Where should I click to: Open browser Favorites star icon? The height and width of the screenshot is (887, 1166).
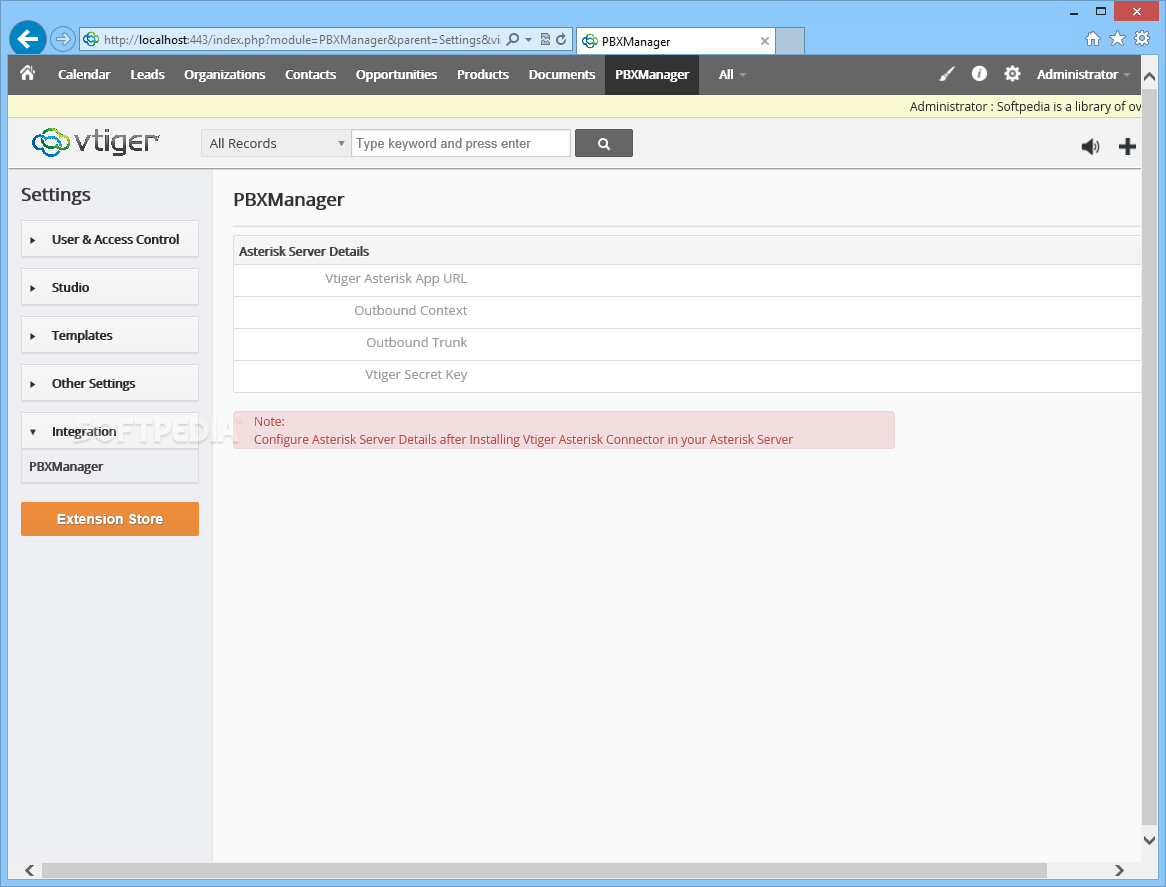[x=1117, y=39]
